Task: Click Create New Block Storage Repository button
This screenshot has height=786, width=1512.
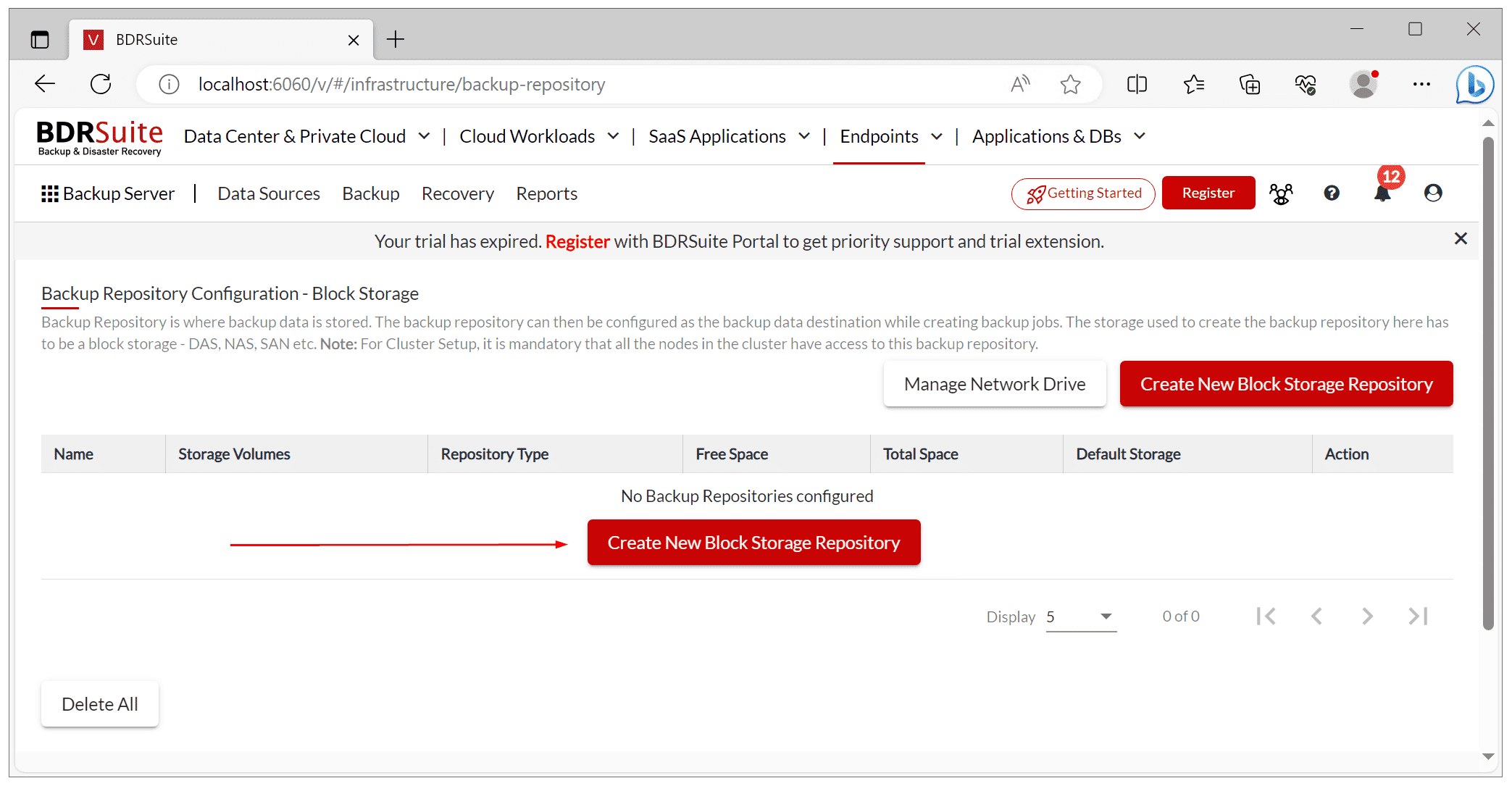Action: 753,543
